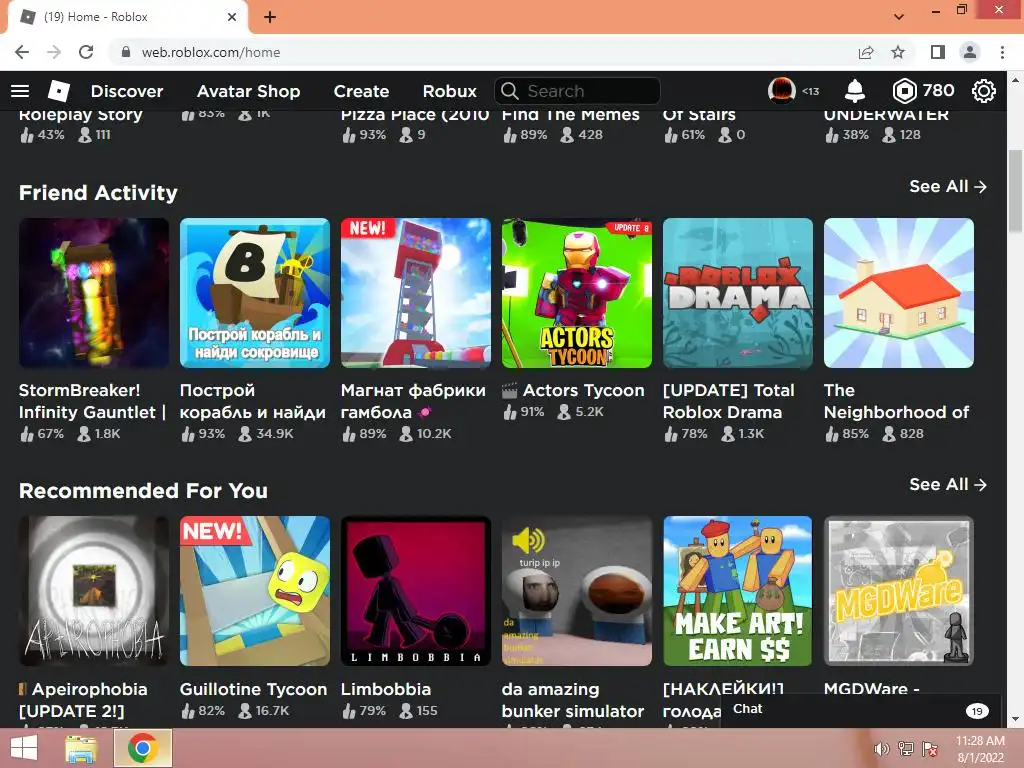
Task: Click Guillotine Tycoon title link
Action: pos(253,690)
